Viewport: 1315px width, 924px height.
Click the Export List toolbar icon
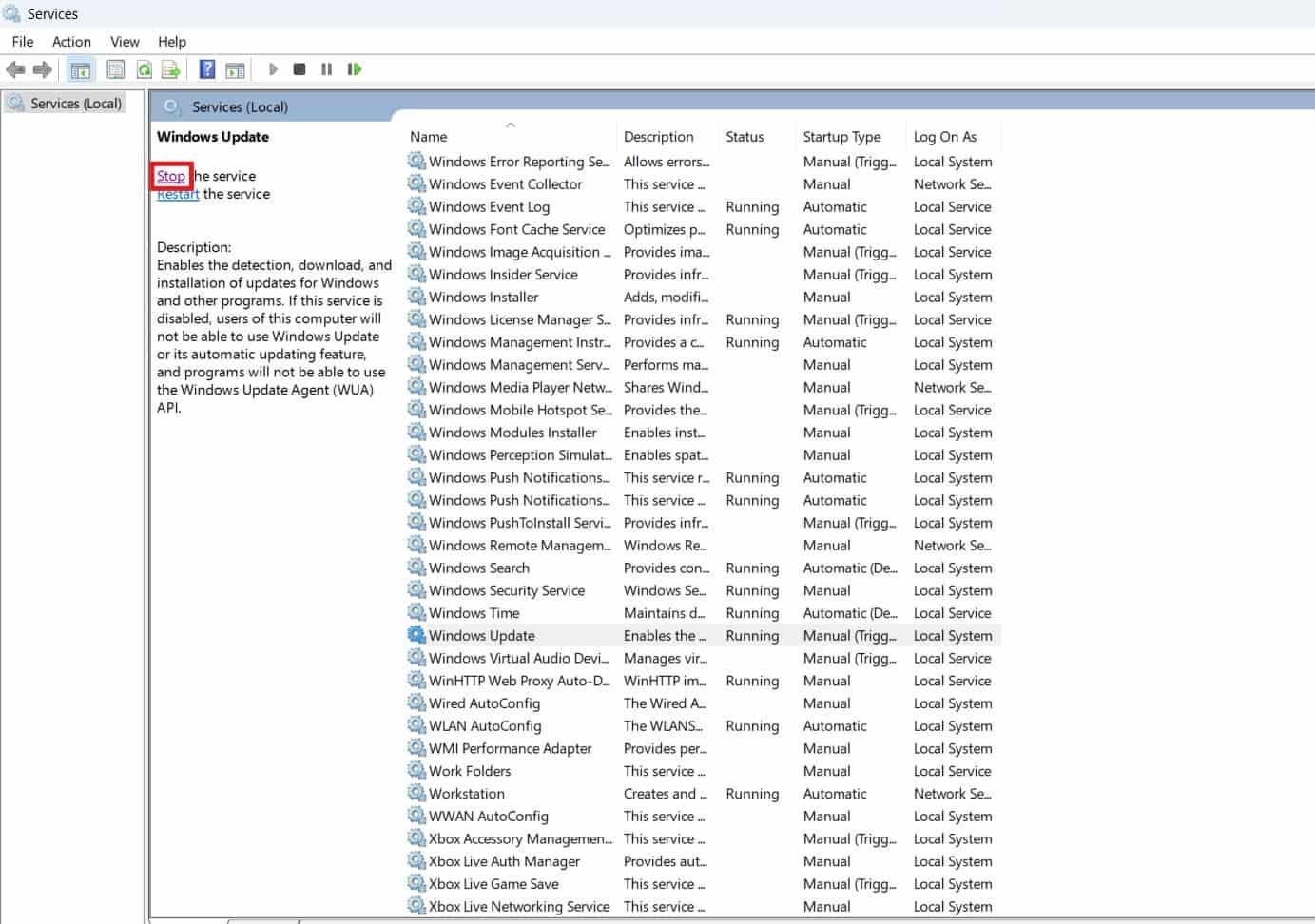(171, 69)
